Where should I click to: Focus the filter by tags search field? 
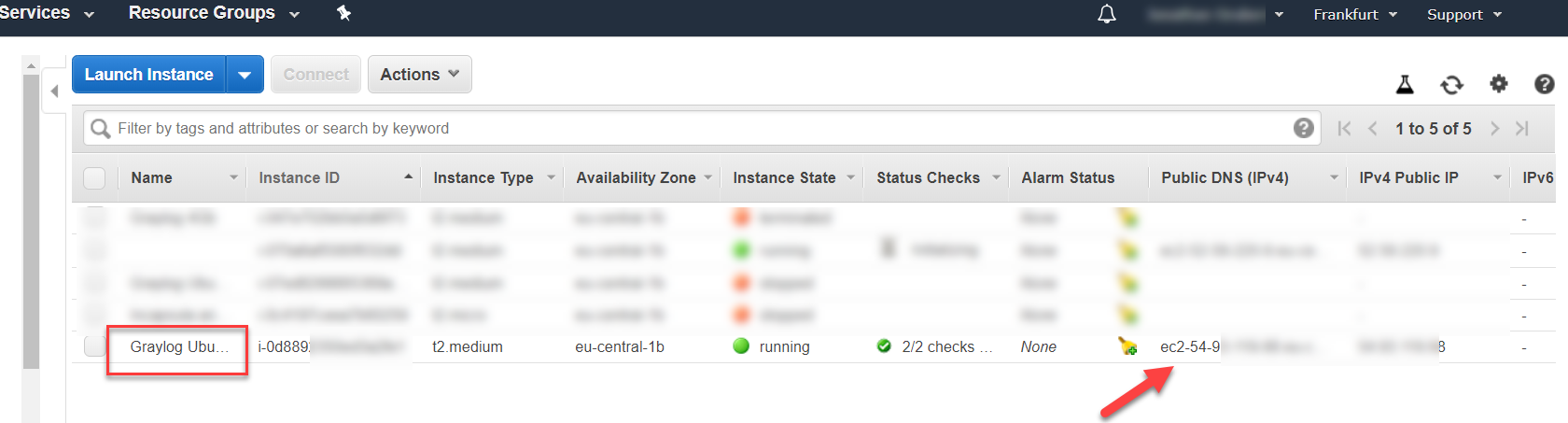700,128
